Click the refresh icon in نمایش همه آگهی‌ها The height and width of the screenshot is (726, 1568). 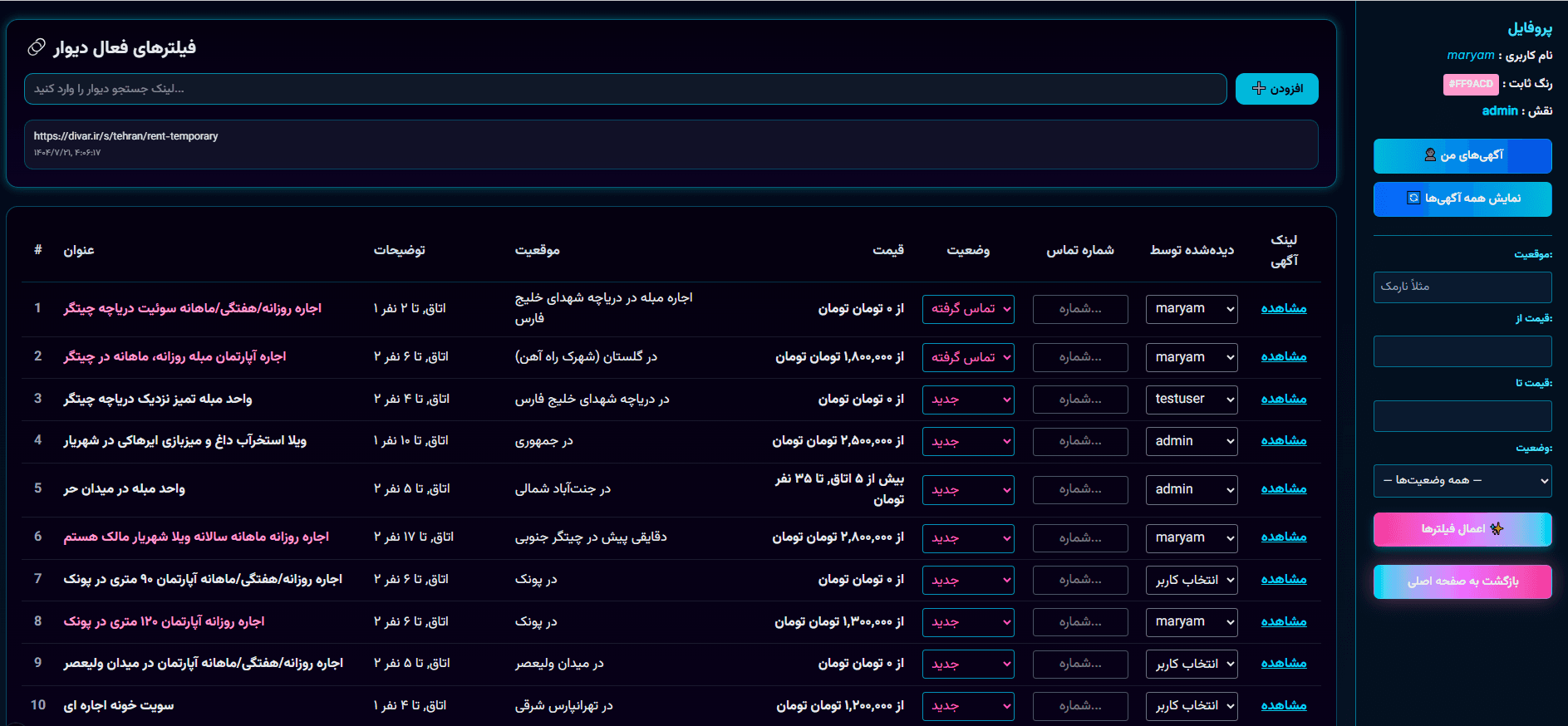[1413, 199]
